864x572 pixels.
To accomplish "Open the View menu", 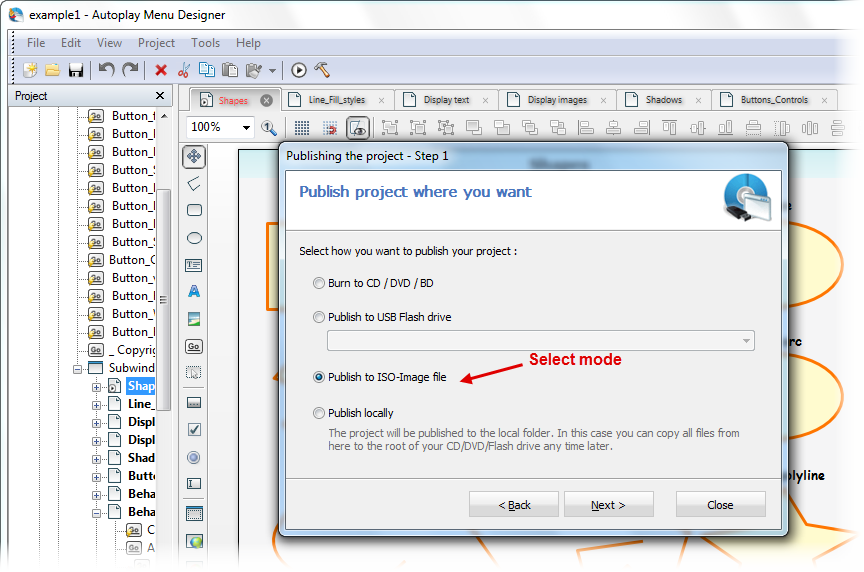I will pos(109,43).
